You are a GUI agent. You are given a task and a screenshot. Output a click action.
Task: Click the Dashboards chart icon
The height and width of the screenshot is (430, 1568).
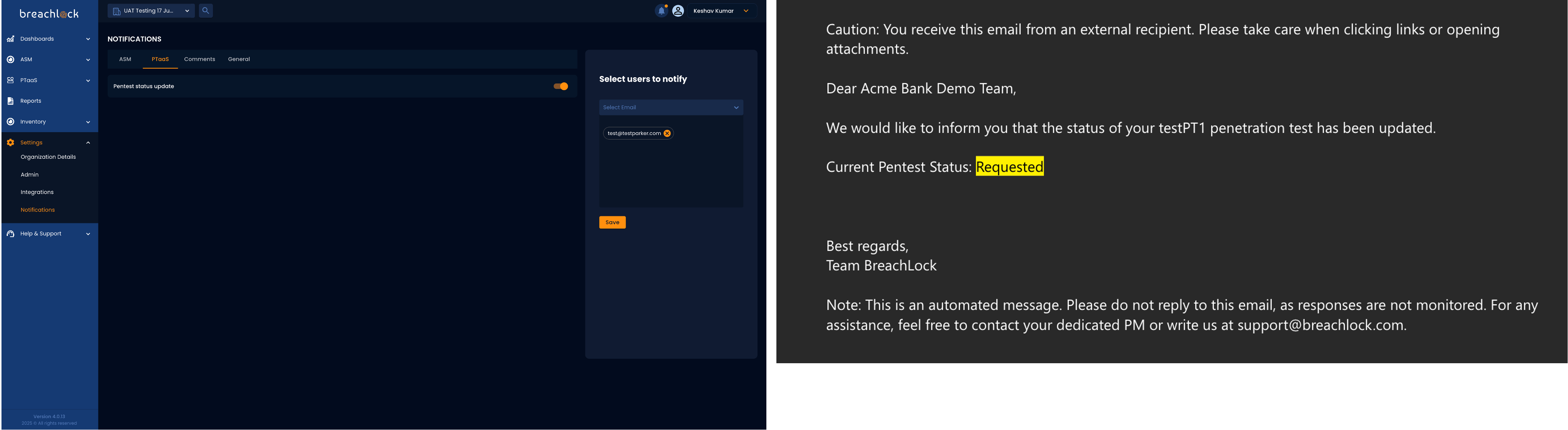pyautogui.click(x=10, y=39)
